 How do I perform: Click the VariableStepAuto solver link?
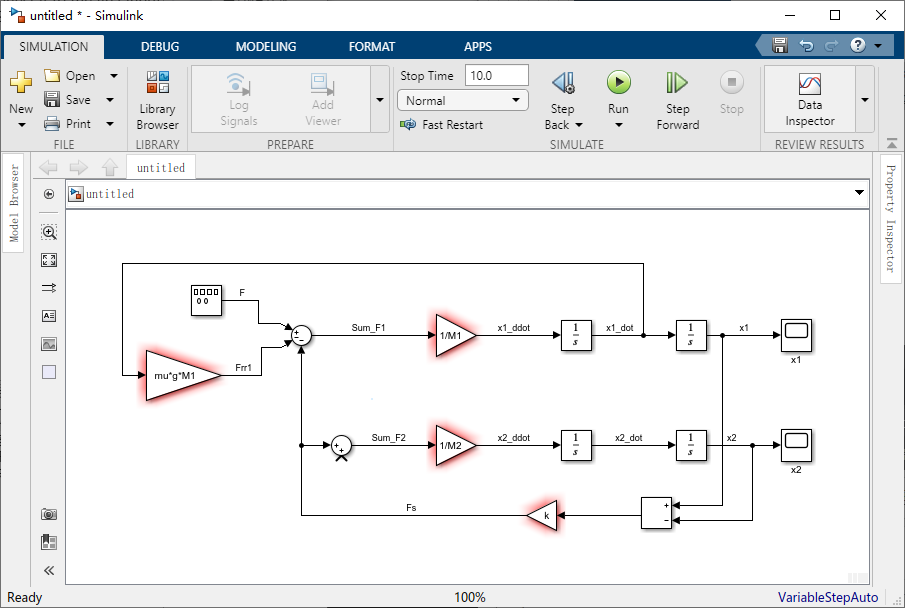click(828, 597)
